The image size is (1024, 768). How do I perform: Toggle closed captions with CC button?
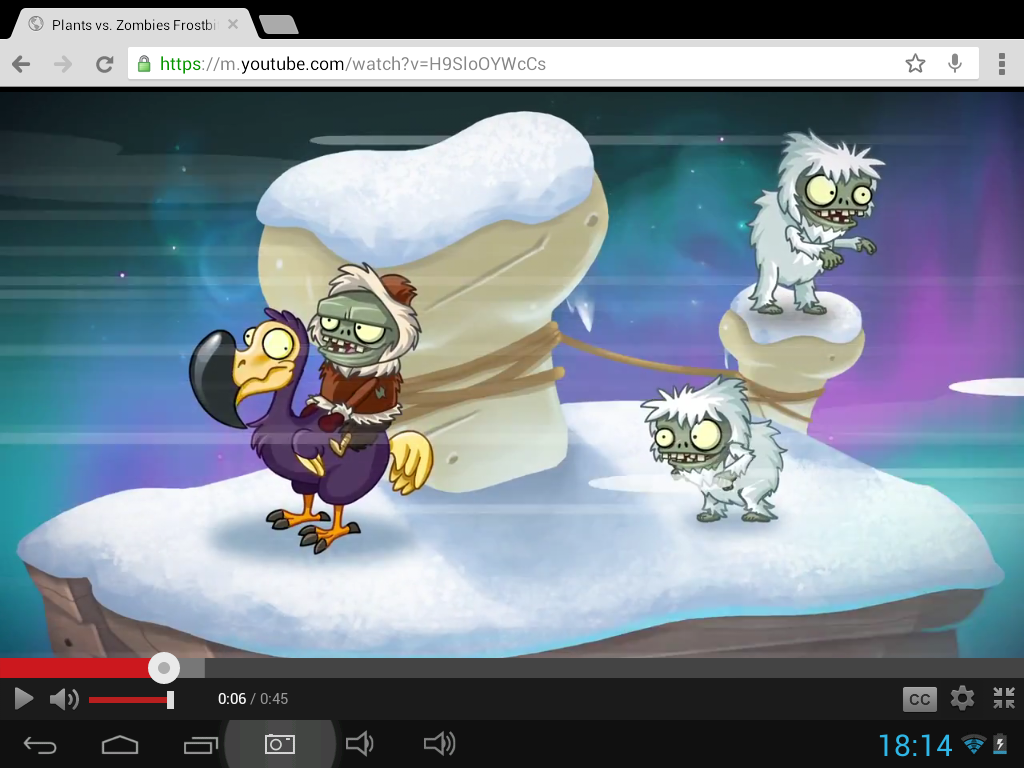(920, 699)
